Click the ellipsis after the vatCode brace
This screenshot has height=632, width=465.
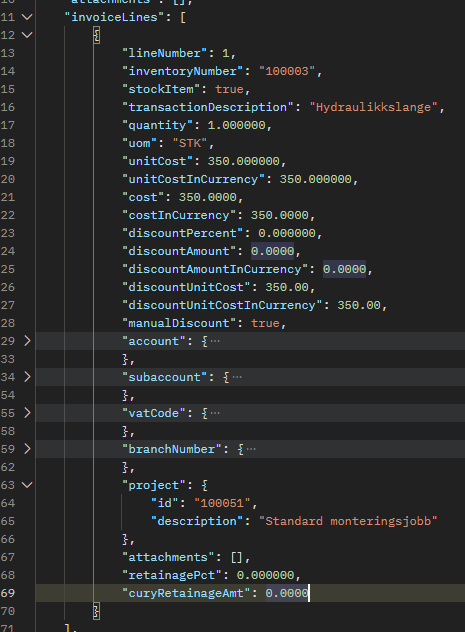215,414
